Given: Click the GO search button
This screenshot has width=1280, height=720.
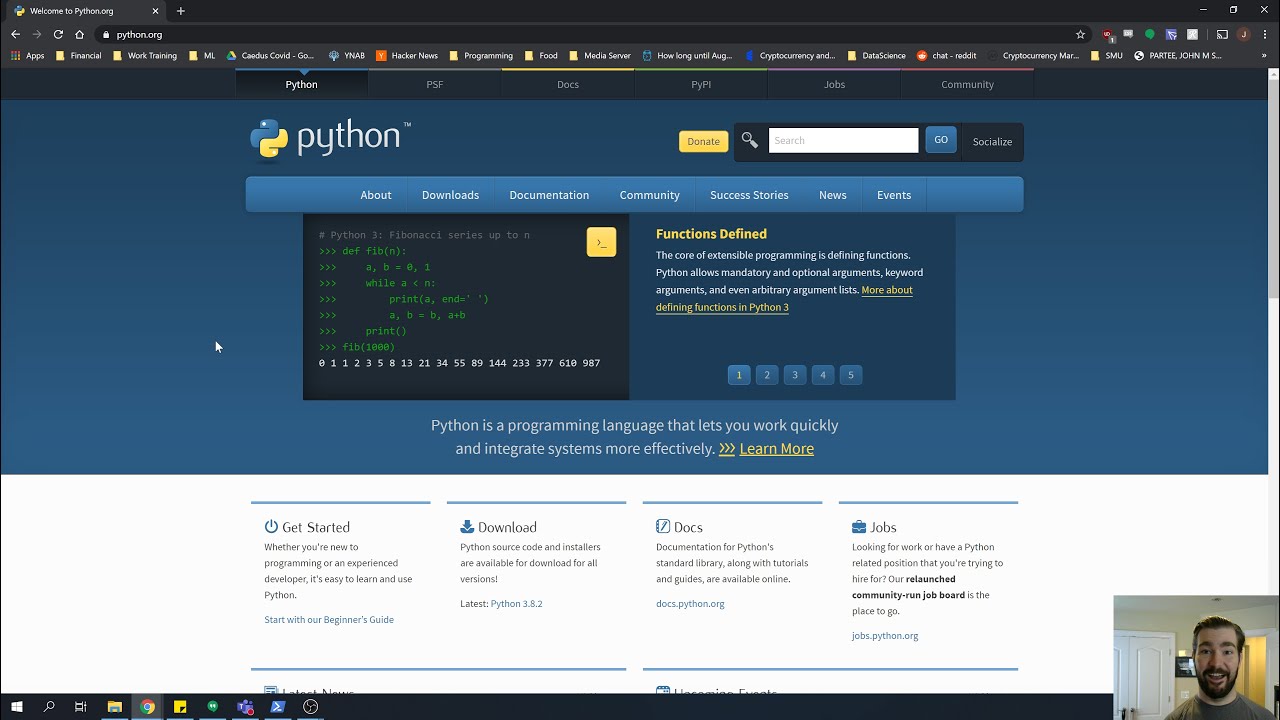Looking at the screenshot, I should click(x=941, y=140).
